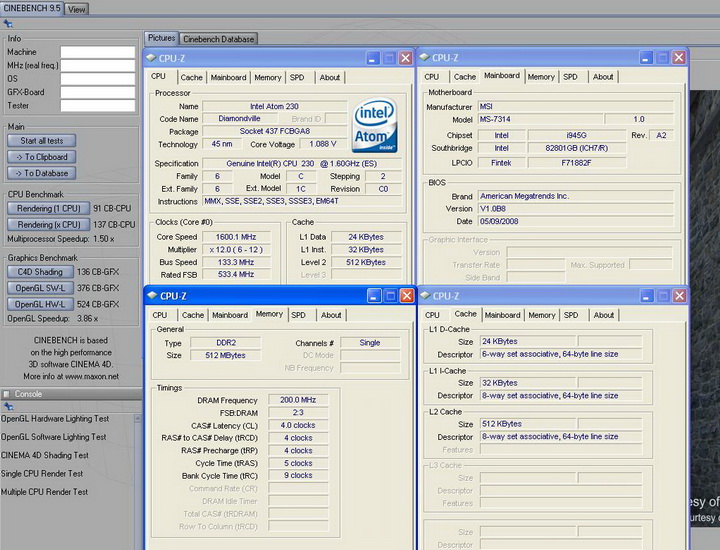Send results using the To Database button
The image size is (720, 550).
41,173
